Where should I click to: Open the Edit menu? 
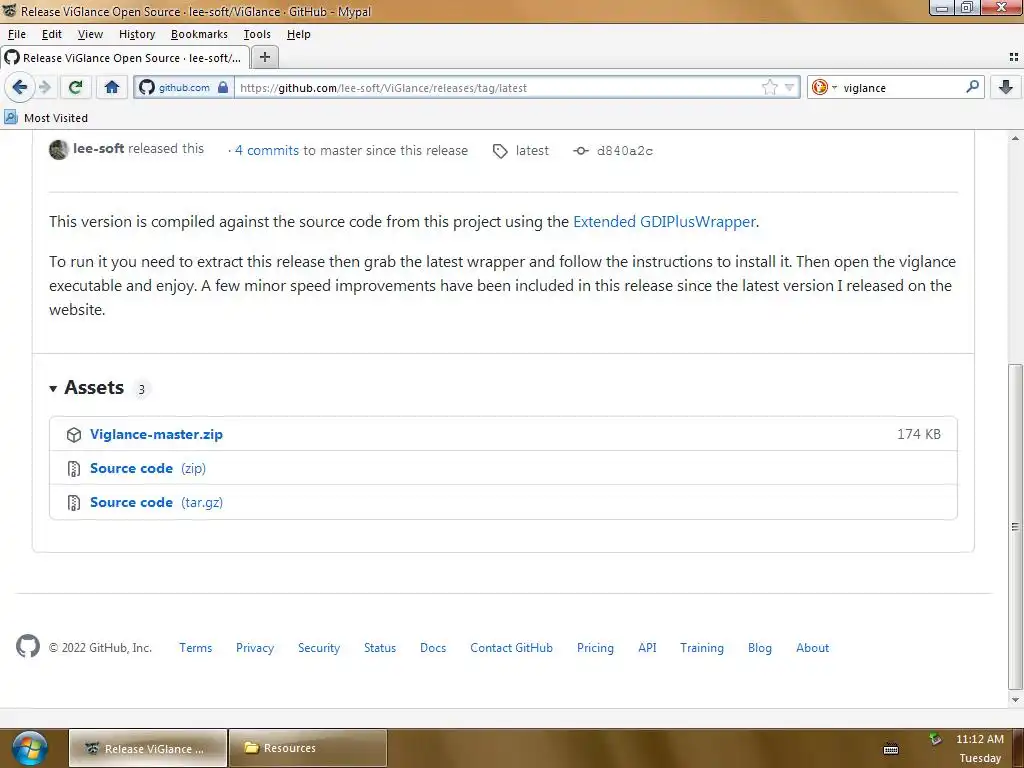coord(52,34)
